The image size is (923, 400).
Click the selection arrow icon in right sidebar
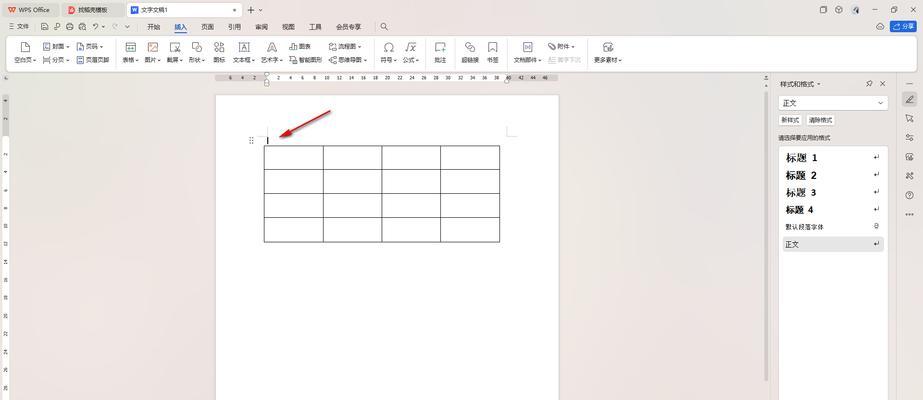[909, 118]
